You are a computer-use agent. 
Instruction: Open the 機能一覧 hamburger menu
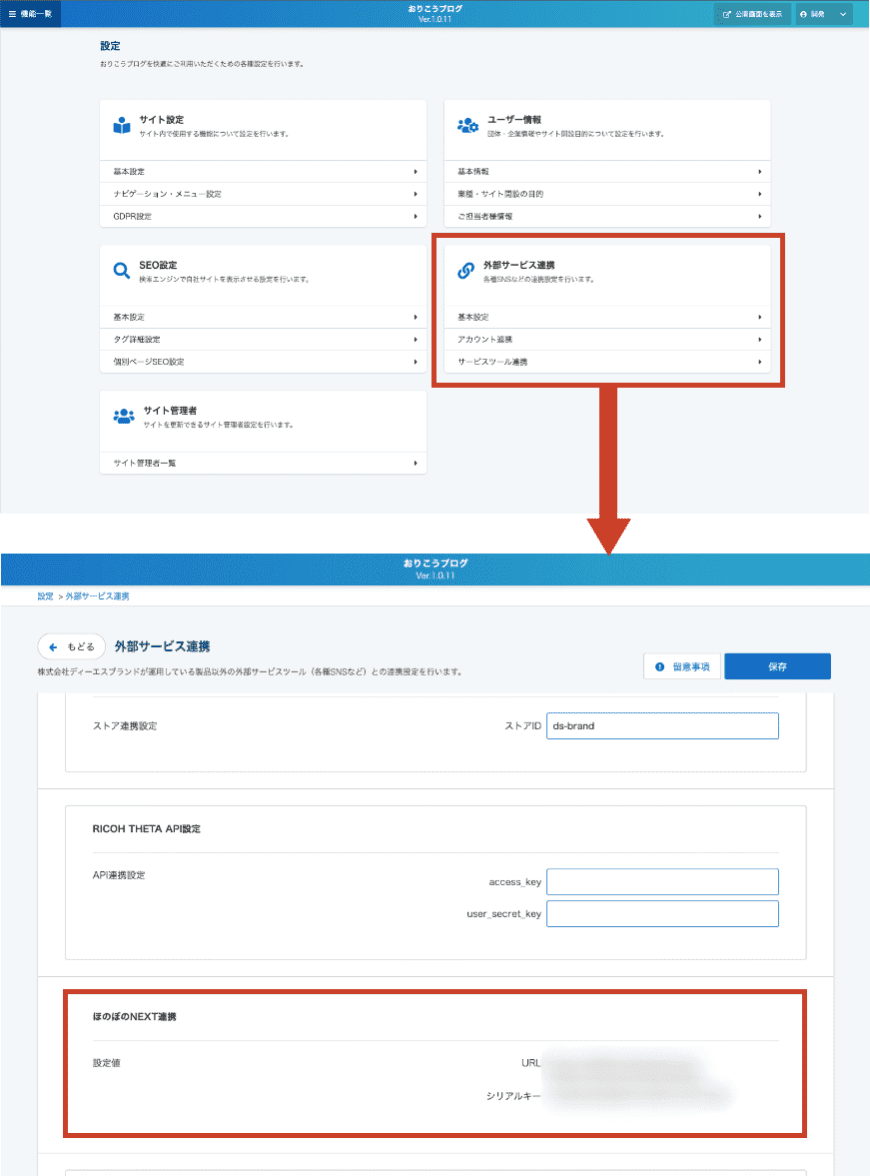[30, 14]
